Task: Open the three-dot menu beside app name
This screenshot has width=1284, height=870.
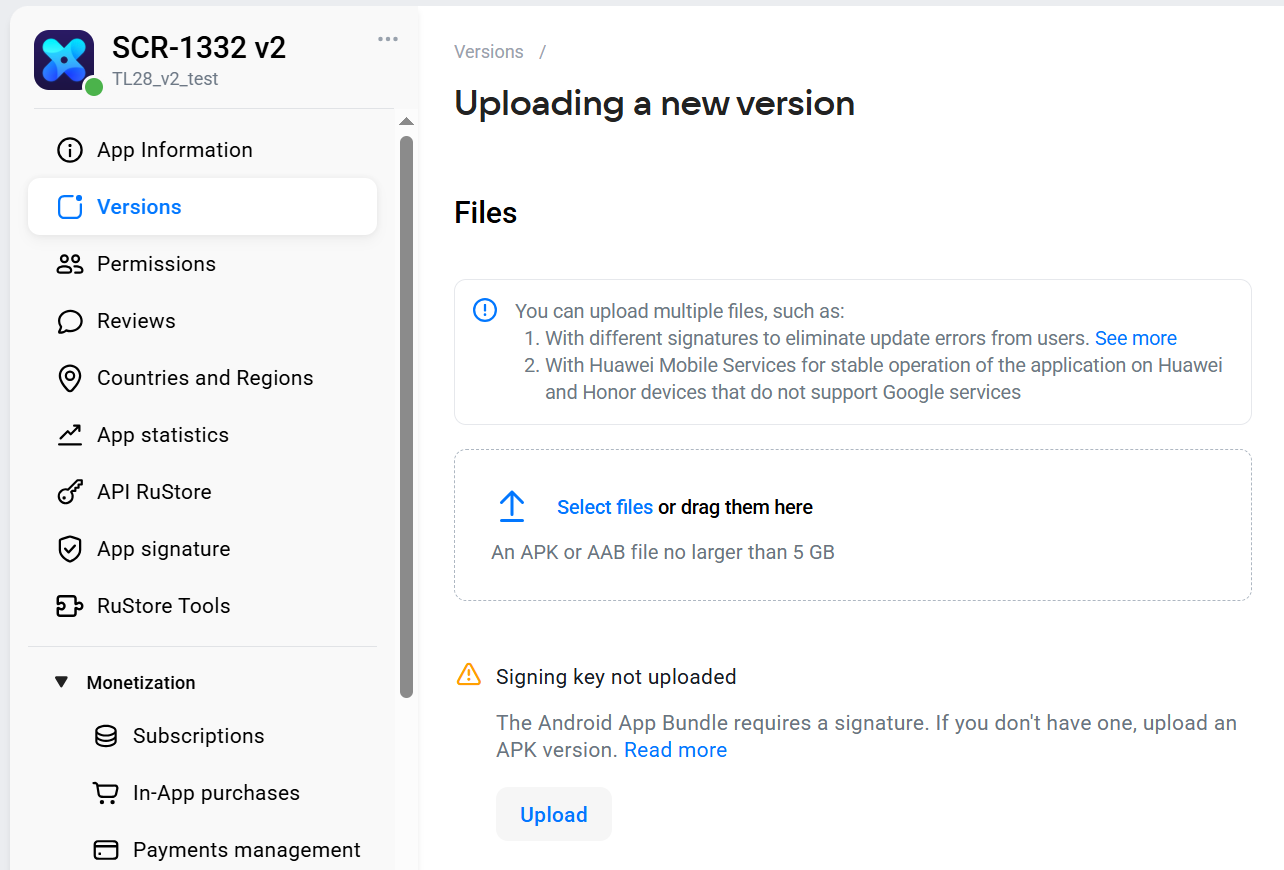Action: click(x=388, y=39)
